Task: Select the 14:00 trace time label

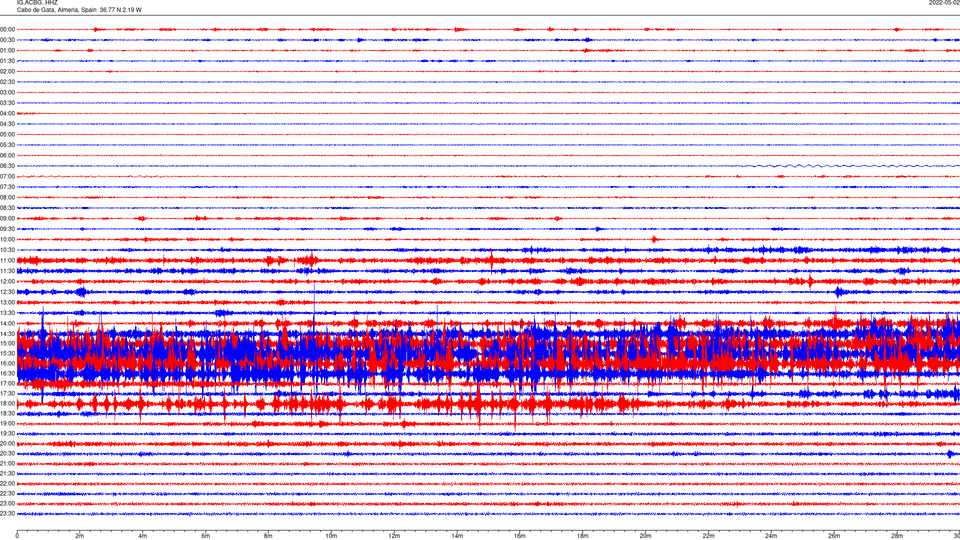Action: point(7,323)
